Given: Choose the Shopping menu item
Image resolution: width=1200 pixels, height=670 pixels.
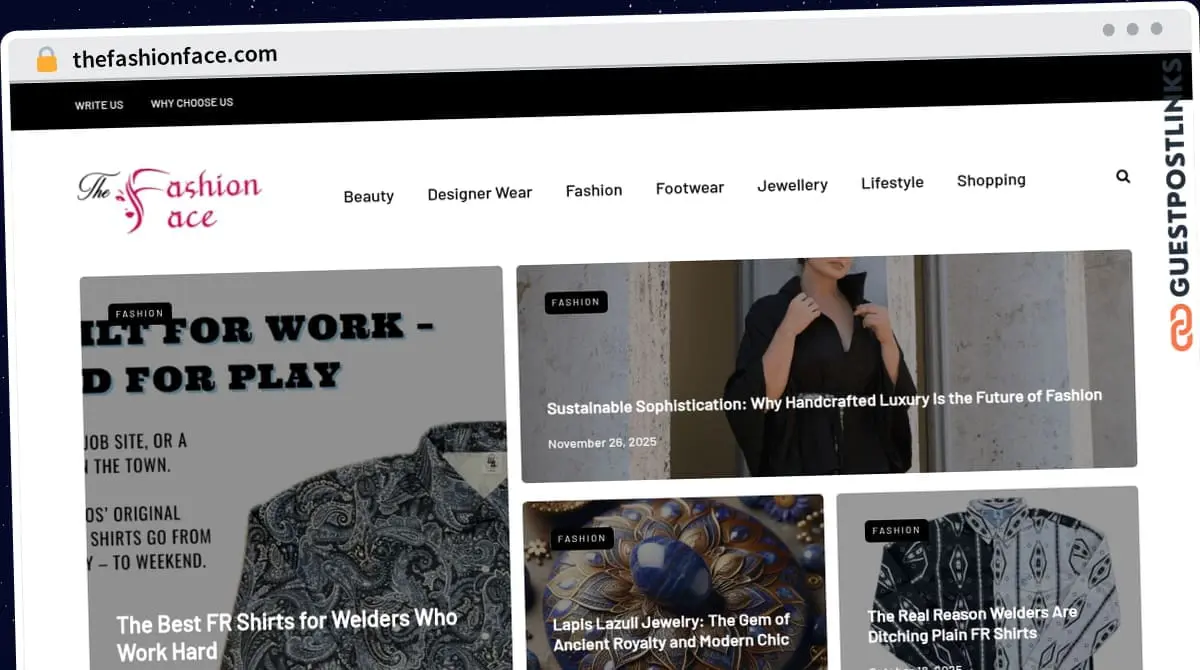Looking at the screenshot, I should [991, 180].
